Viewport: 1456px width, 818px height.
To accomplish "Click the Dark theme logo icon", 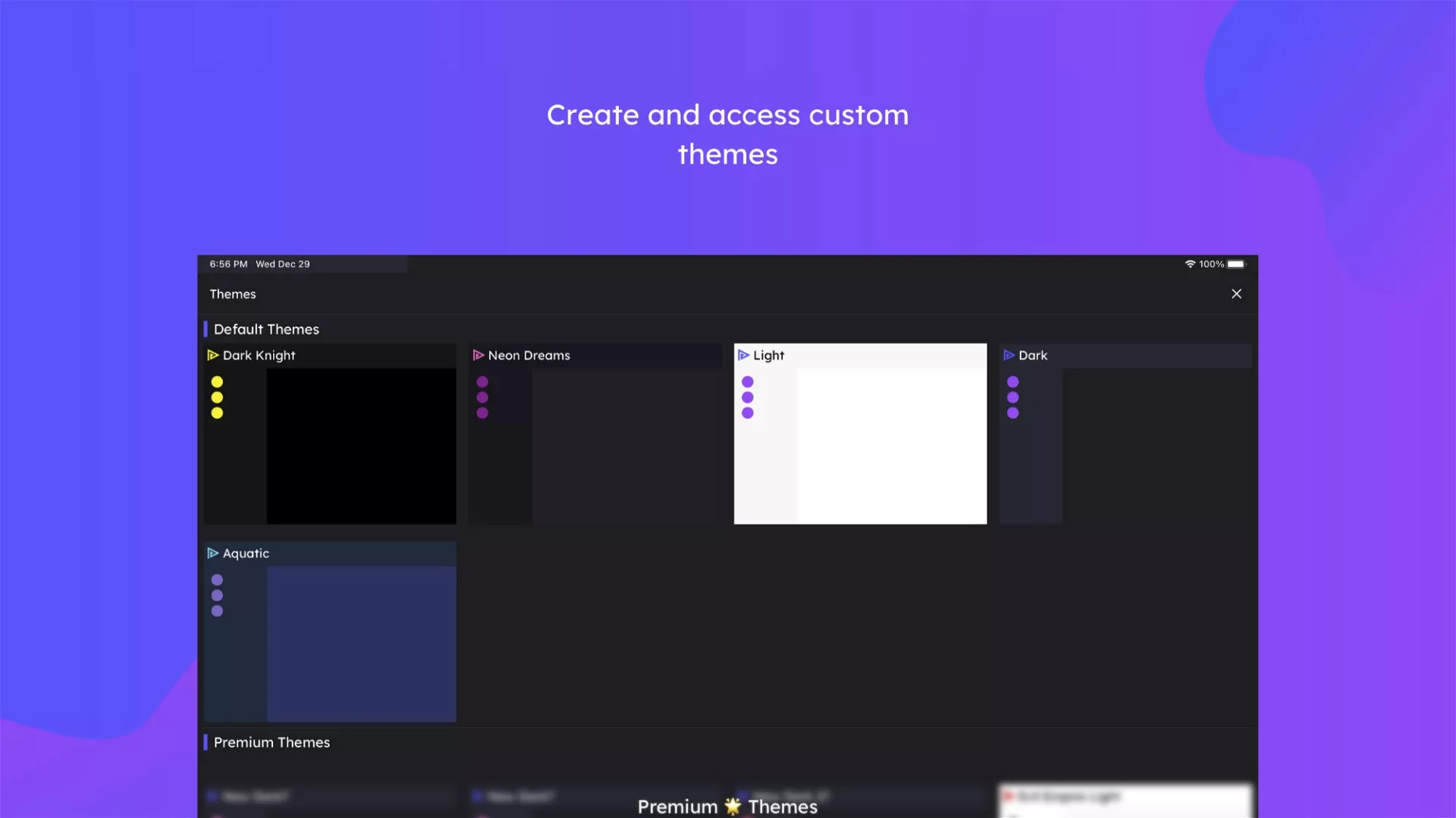I will (1009, 355).
